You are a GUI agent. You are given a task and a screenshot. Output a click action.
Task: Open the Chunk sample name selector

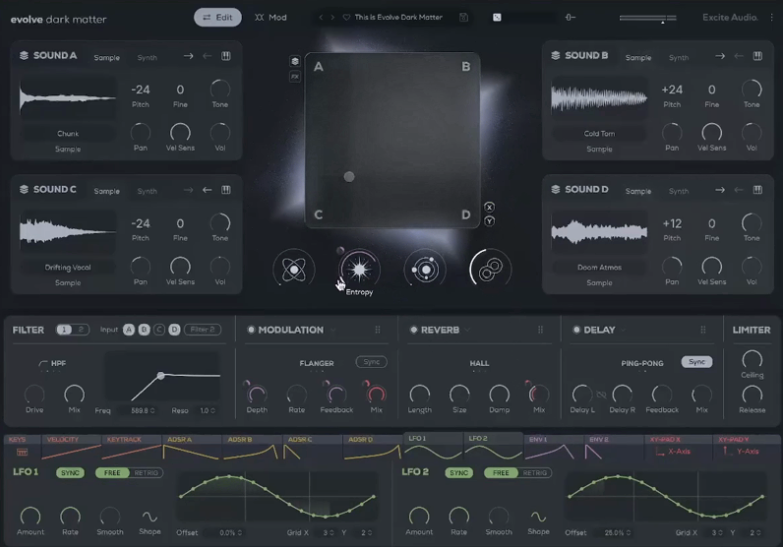[68, 134]
